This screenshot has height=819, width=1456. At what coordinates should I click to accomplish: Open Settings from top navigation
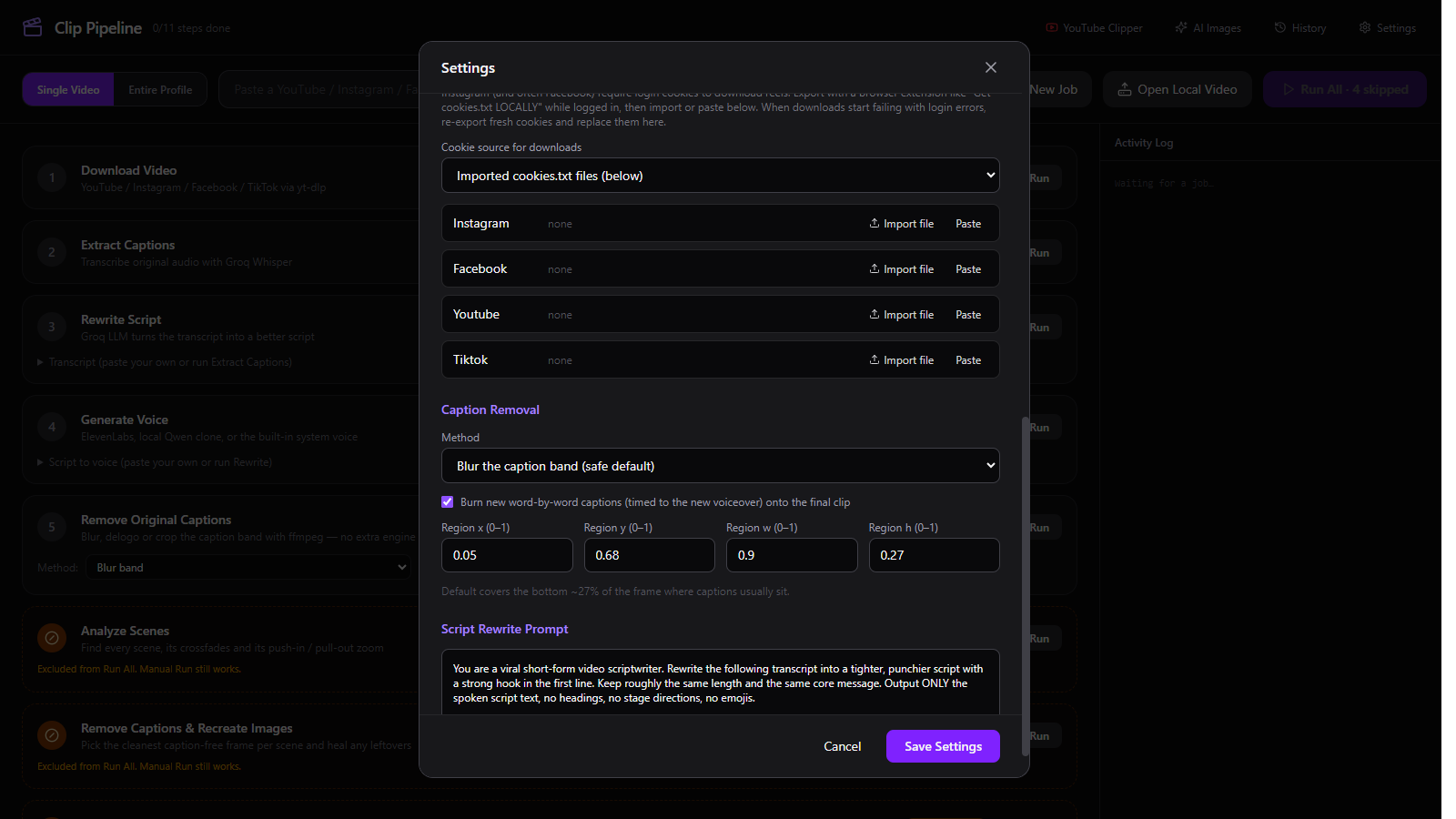1387,28
